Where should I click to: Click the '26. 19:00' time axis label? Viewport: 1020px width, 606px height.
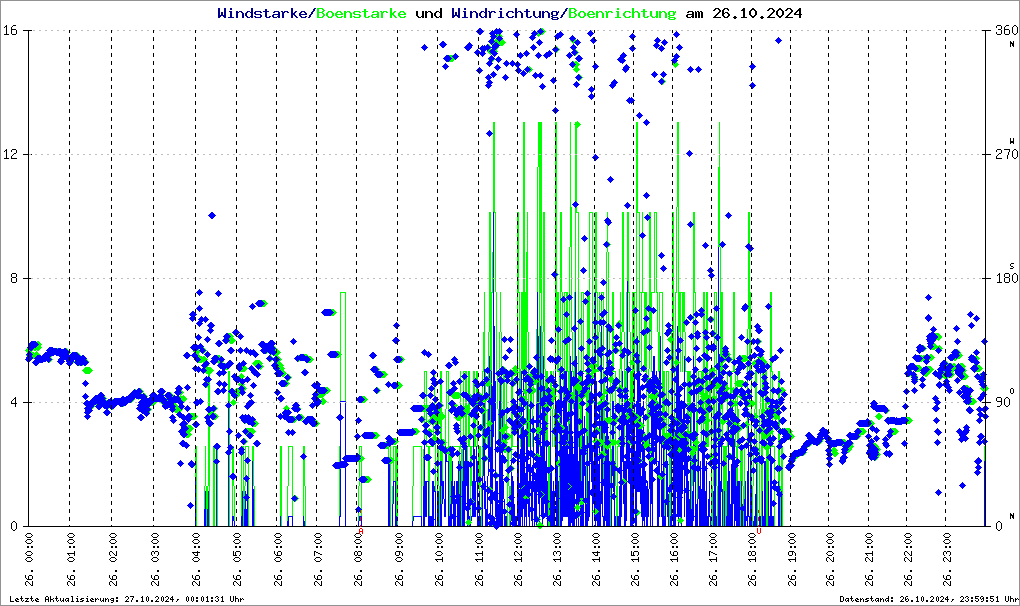791,559
